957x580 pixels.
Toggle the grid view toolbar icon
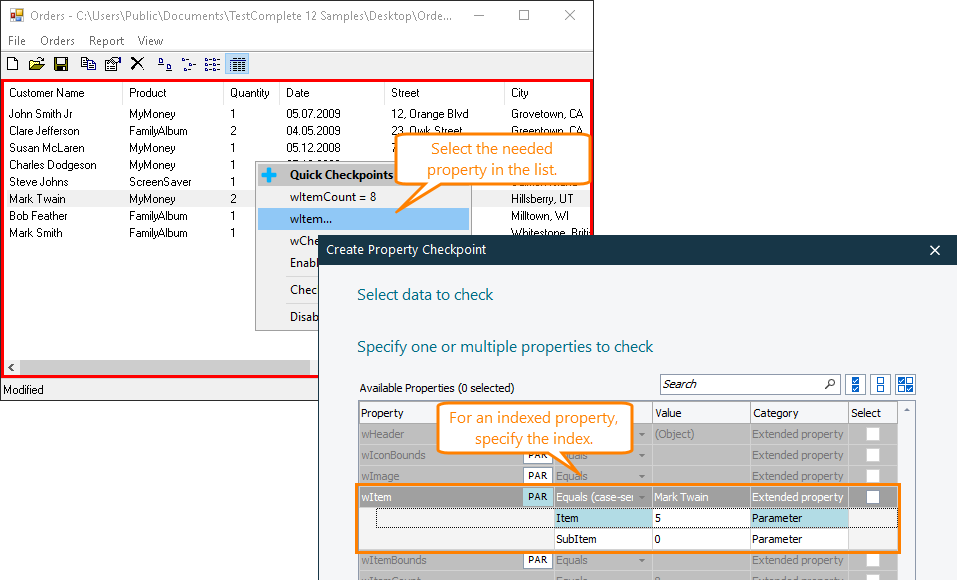click(236, 63)
